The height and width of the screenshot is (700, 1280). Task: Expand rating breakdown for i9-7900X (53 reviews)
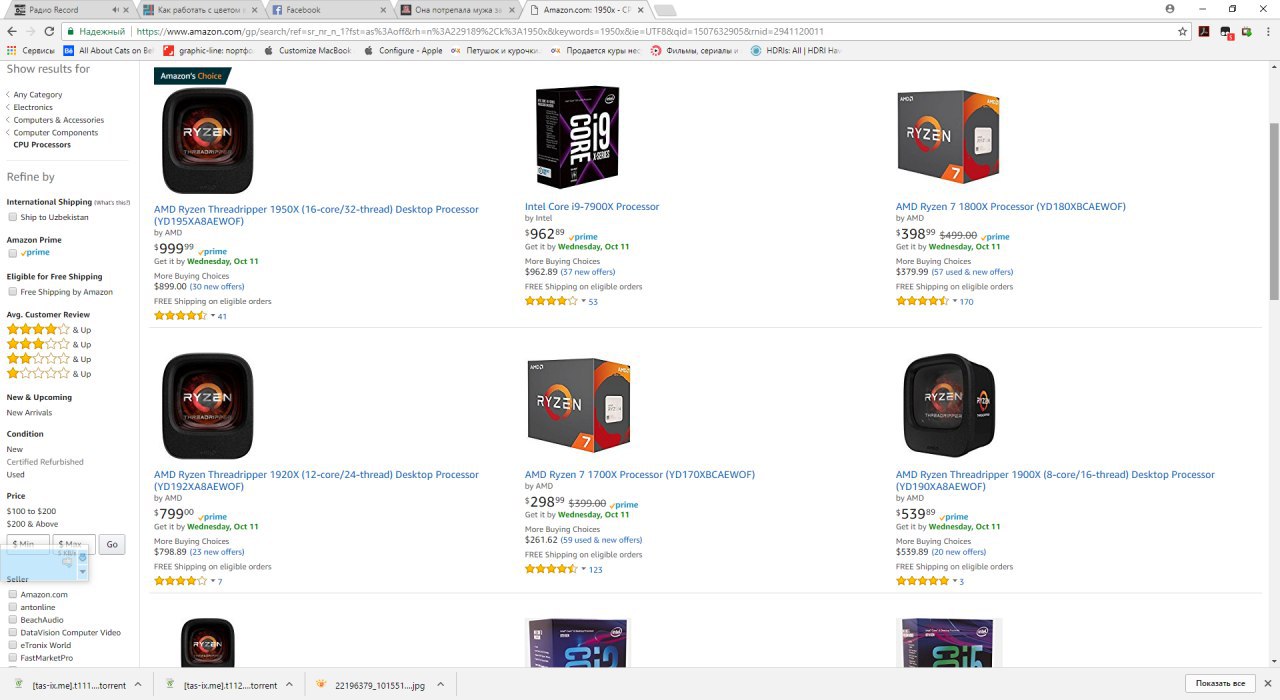[x=584, y=301]
